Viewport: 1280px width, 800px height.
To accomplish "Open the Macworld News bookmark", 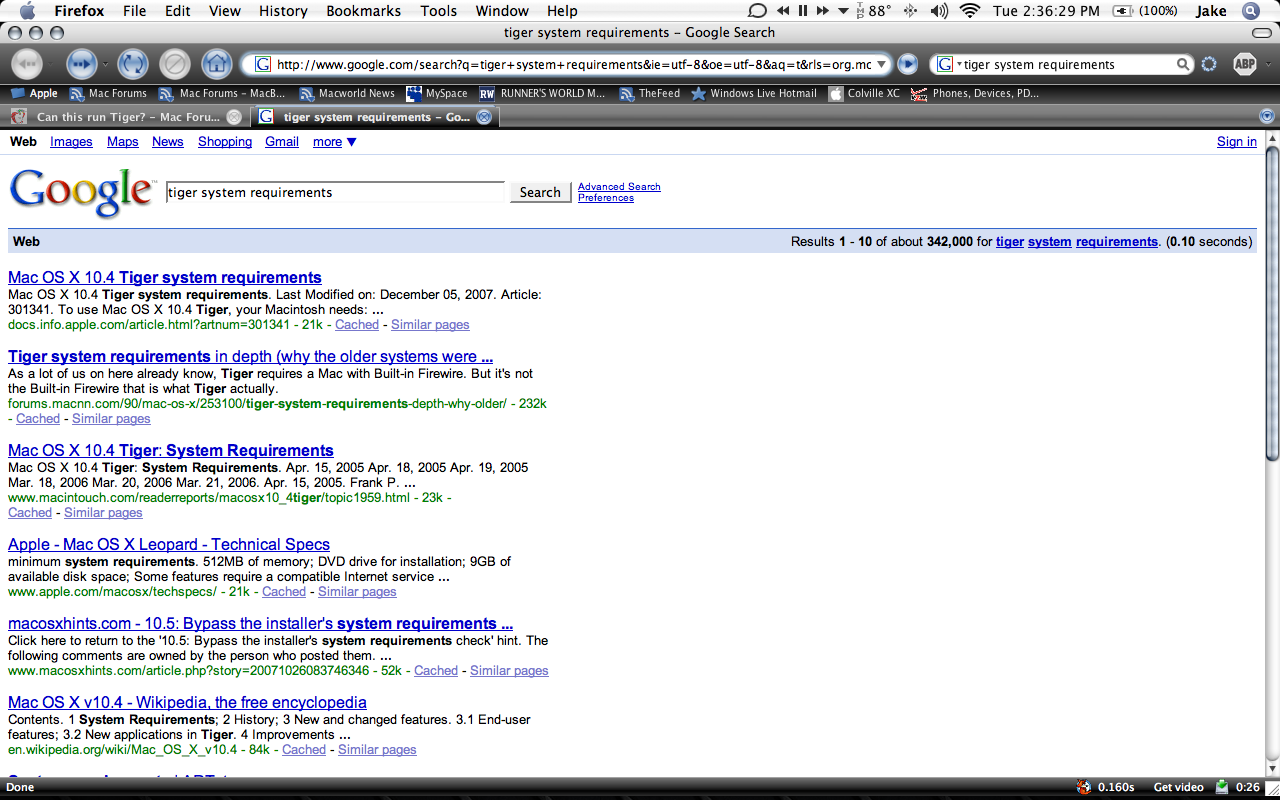I will pos(348,93).
